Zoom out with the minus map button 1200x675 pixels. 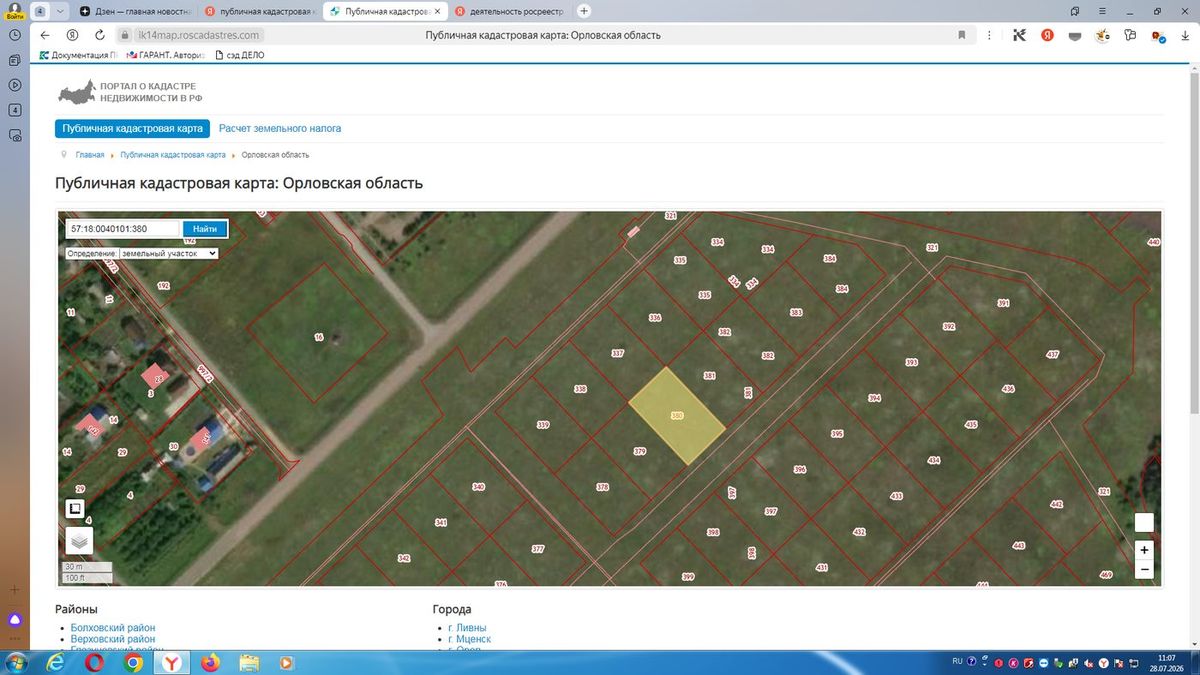pos(1144,569)
